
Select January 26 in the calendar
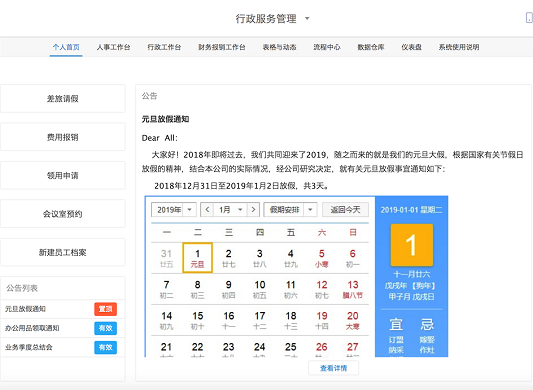coord(322,347)
